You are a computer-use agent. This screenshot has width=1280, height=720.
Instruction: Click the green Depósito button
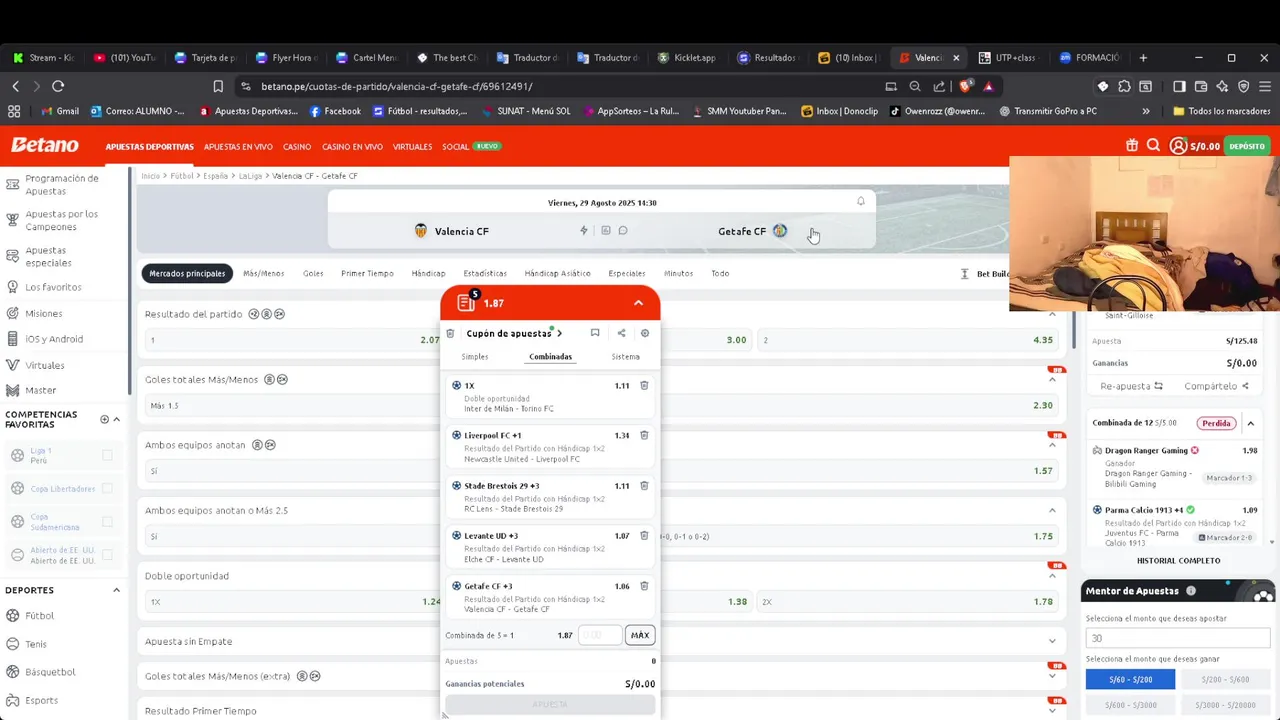pyautogui.click(x=1247, y=146)
